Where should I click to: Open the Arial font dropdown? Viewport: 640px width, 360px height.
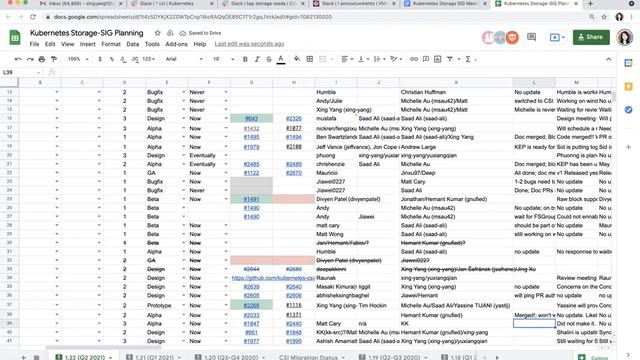point(184,59)
